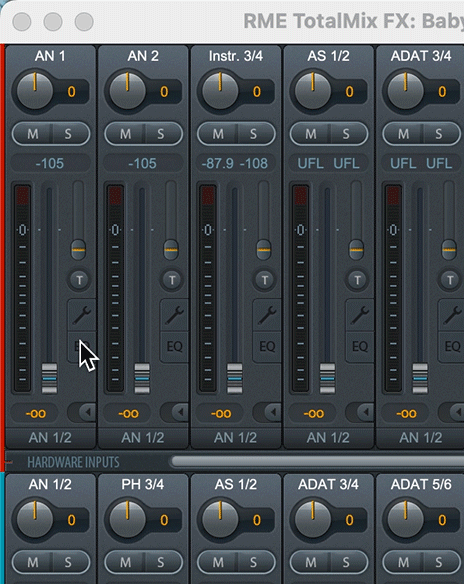The height and width of the screenshot is (584, 464).
Task: Click the ADAT 5/6 channel name
Action: pyautogui.click(x=421, y=485)
